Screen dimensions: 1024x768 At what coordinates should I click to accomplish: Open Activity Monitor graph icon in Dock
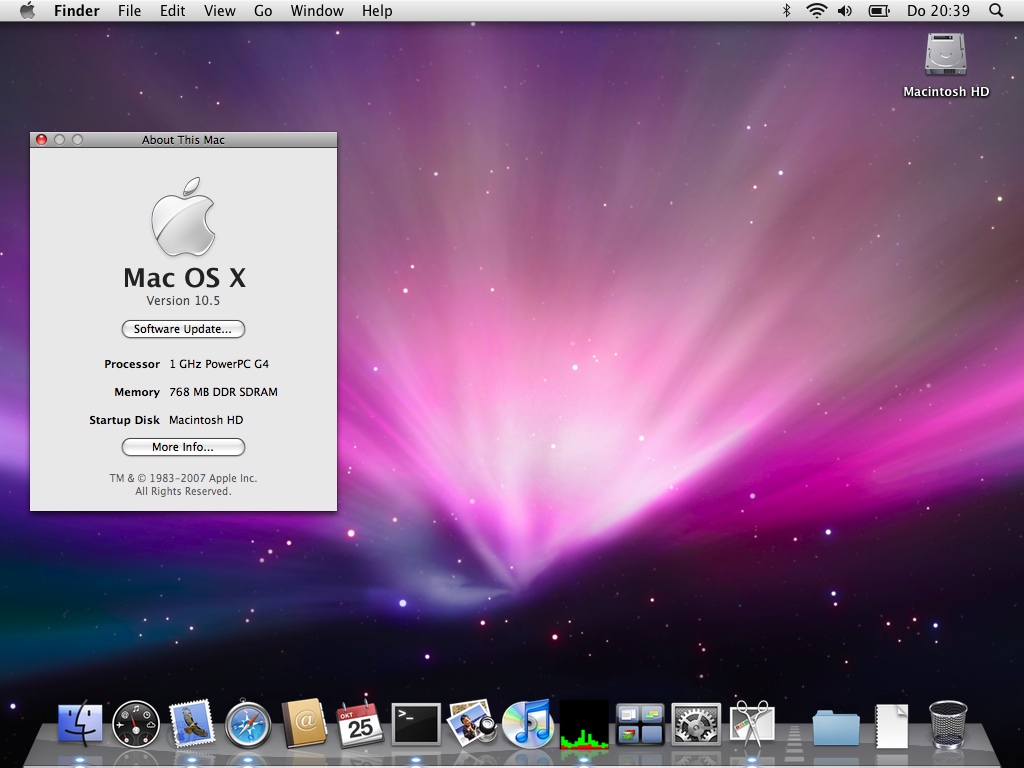584,724
